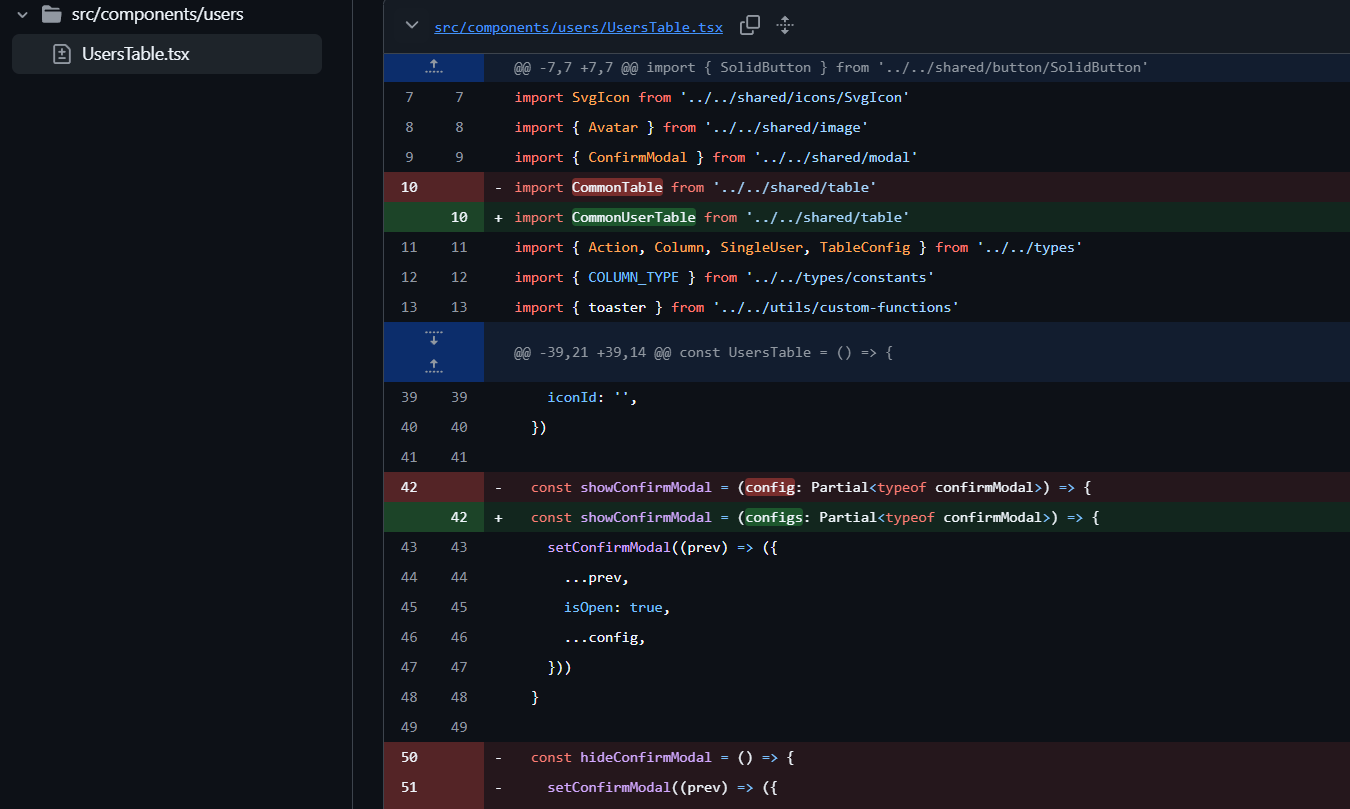Viewport: 1350px width, 809px height.
Task: Click the src/components/users folder icon
Action: [x=51, y=15]
